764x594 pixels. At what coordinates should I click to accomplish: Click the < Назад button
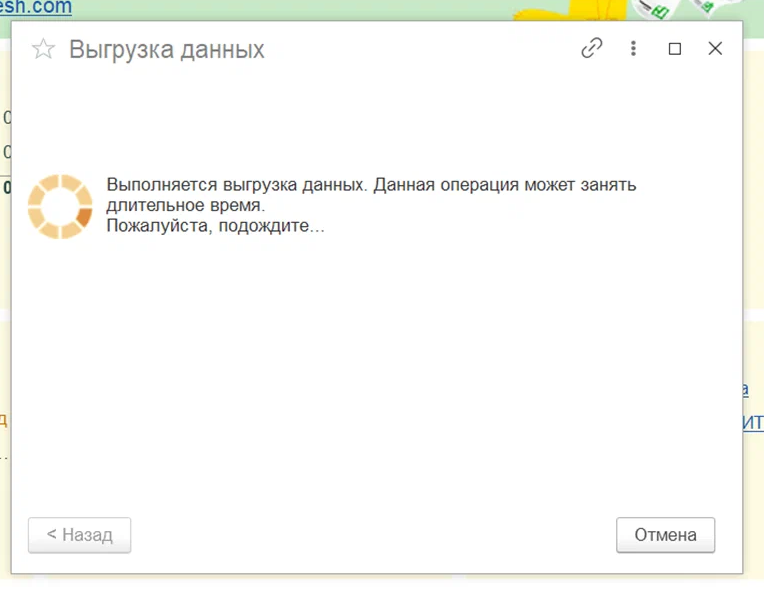click(79, 535)
